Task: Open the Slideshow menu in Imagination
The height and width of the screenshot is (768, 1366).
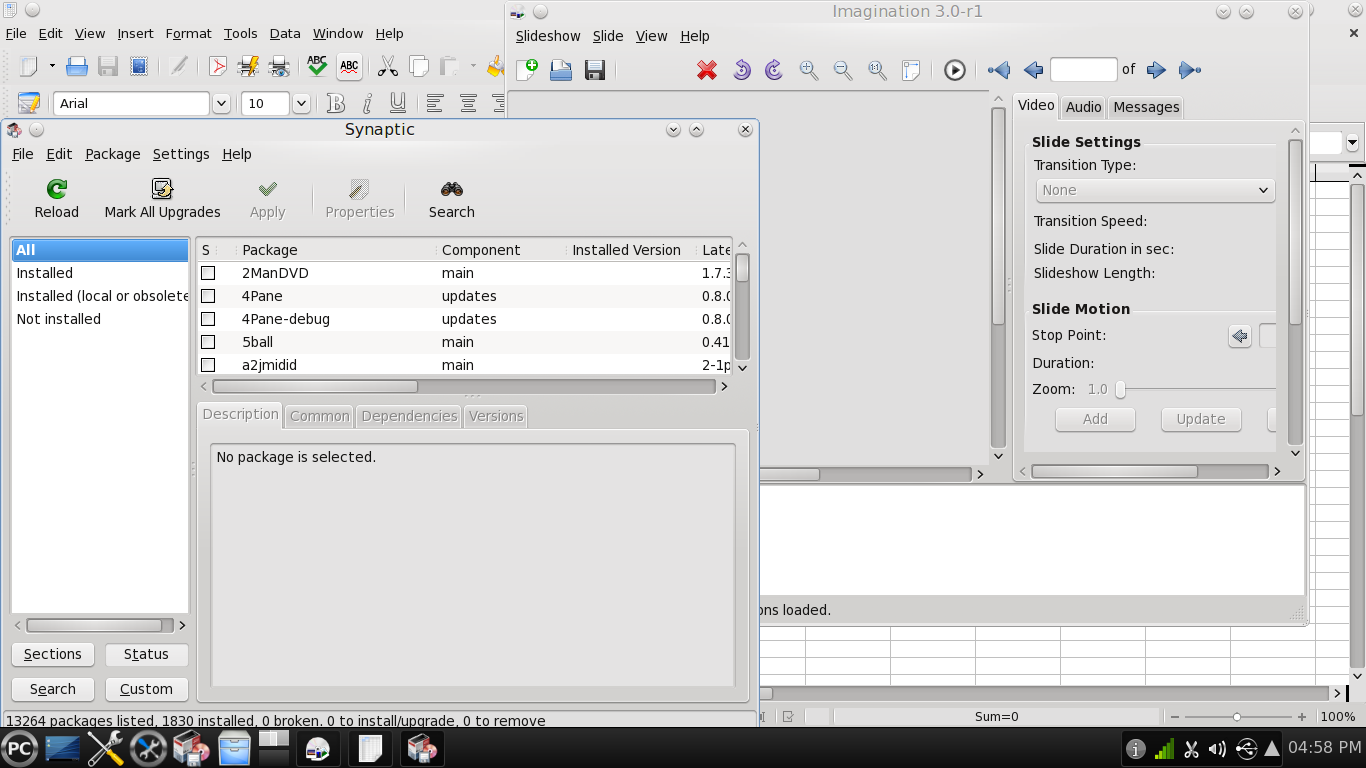Action: coord(548,36)
